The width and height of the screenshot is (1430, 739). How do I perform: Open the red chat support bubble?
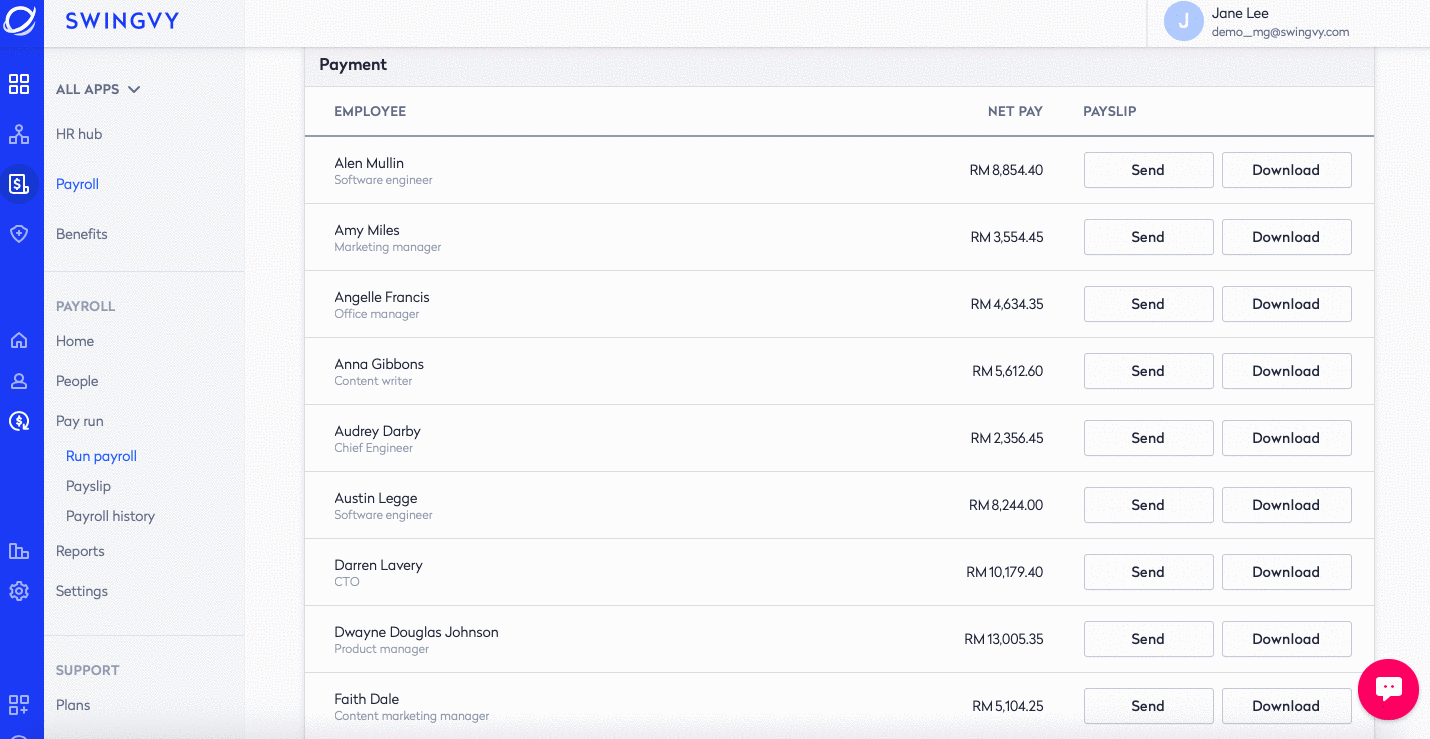tap(1388, 689)
